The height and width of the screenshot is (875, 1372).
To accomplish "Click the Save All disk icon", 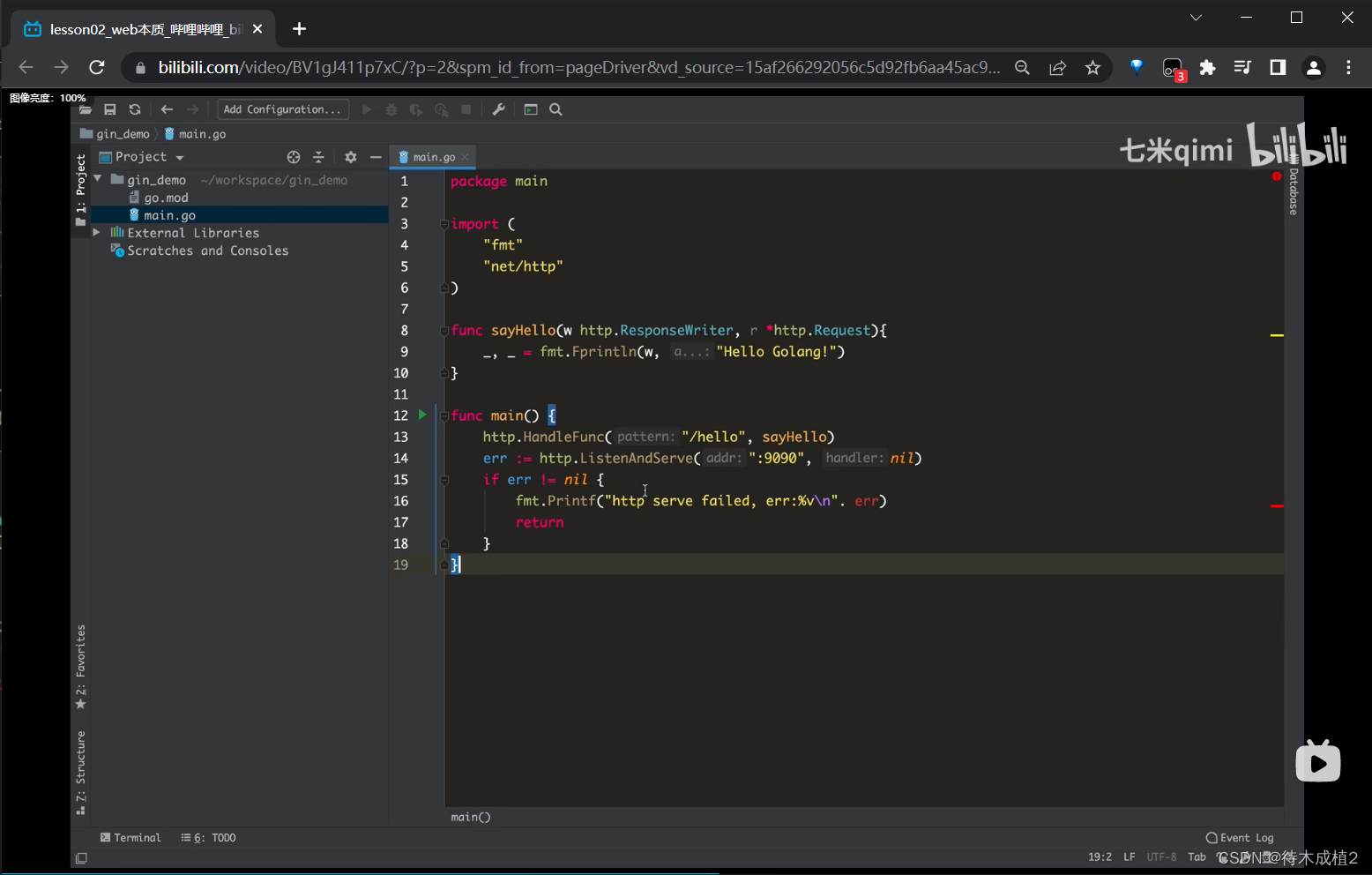I will click(110, 109).
